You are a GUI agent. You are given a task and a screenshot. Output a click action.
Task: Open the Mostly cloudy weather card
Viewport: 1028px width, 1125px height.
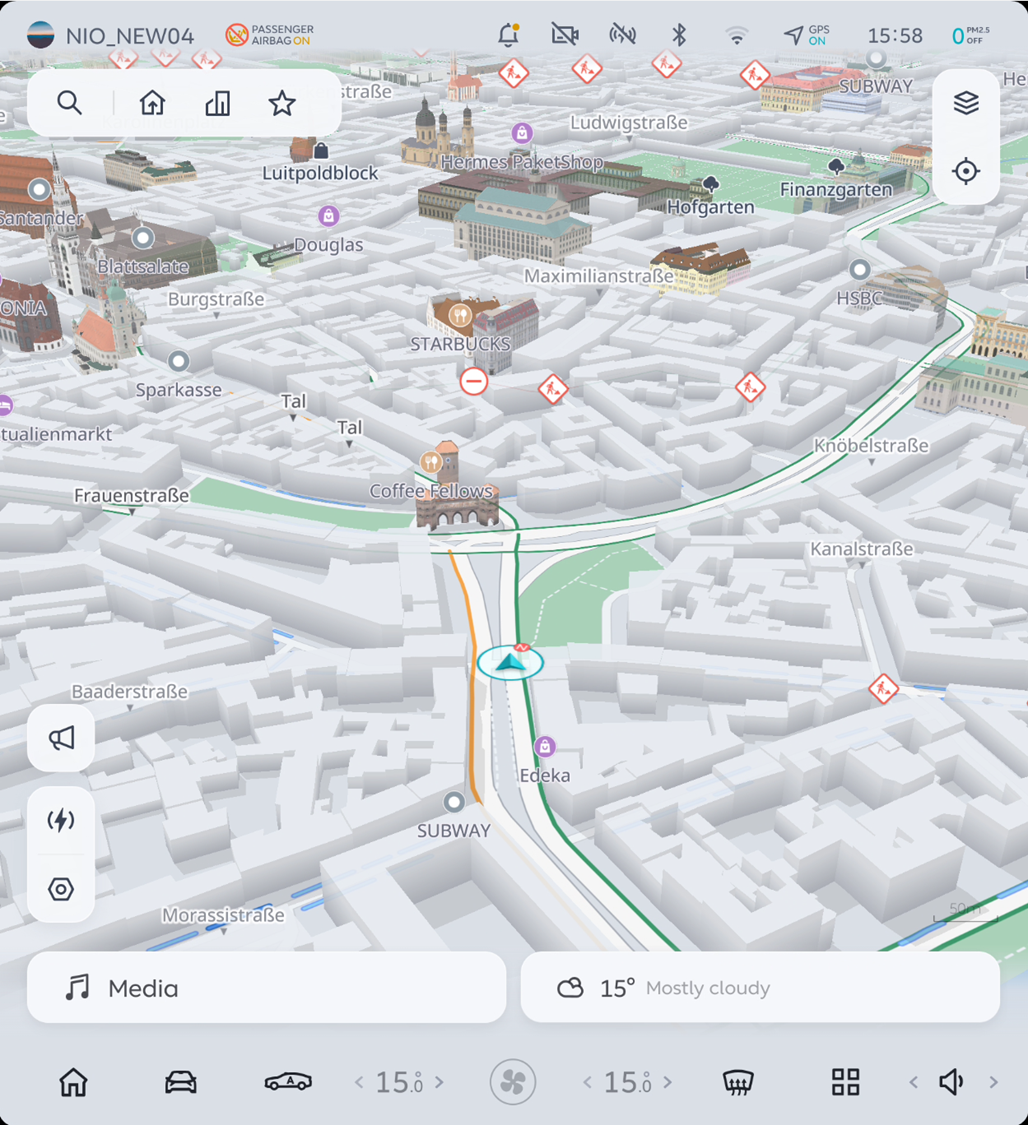(x=760, y=988)
